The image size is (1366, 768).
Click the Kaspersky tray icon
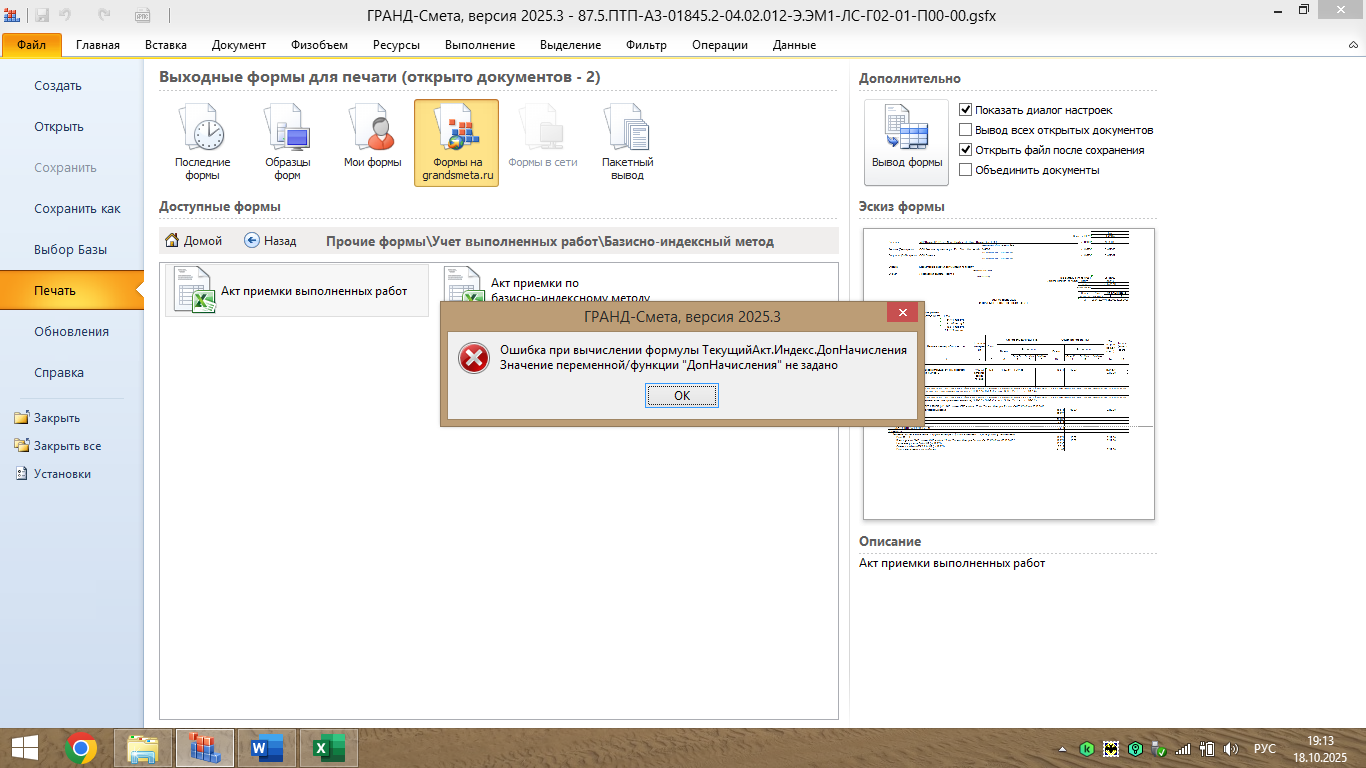(1087, 748)
